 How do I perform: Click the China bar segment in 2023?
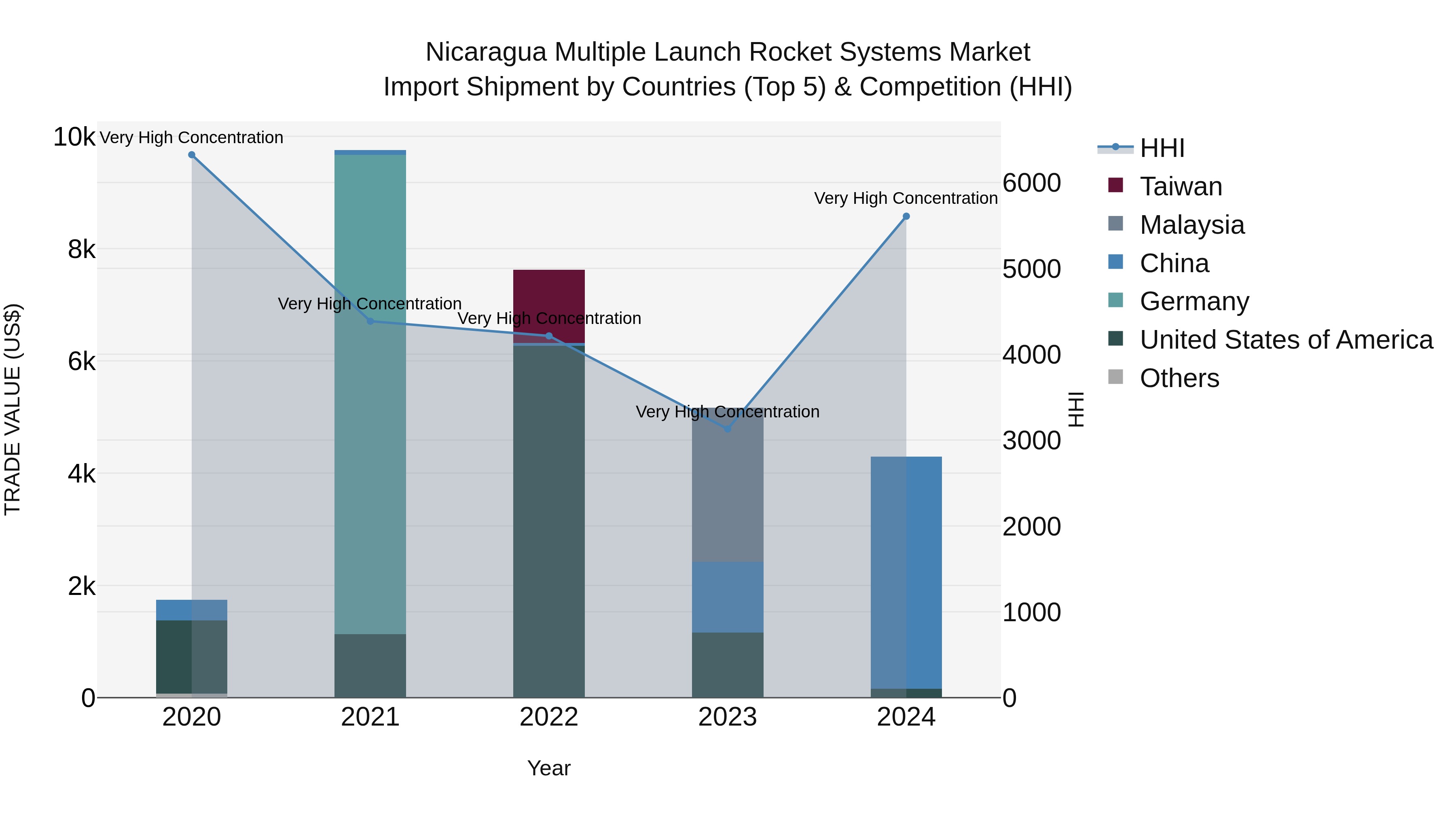[728, 597]
